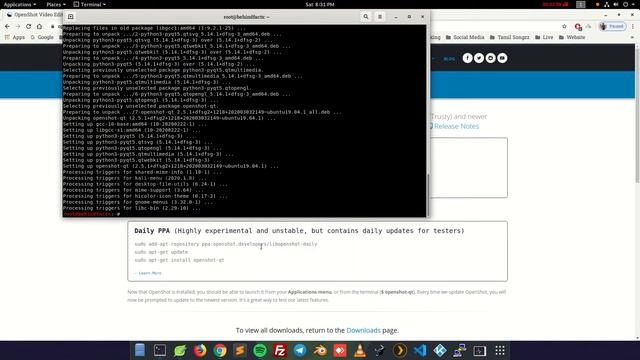Reload the Chrome page
The width and height of the screenshot is (640, 360).
29,26
